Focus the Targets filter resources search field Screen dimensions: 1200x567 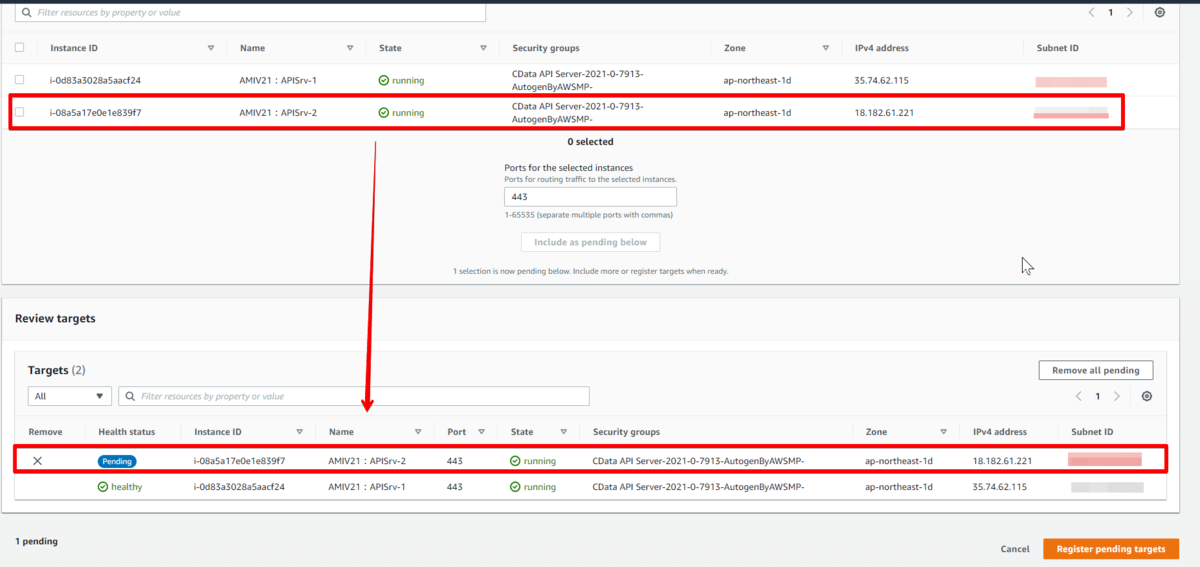(354, 396)
